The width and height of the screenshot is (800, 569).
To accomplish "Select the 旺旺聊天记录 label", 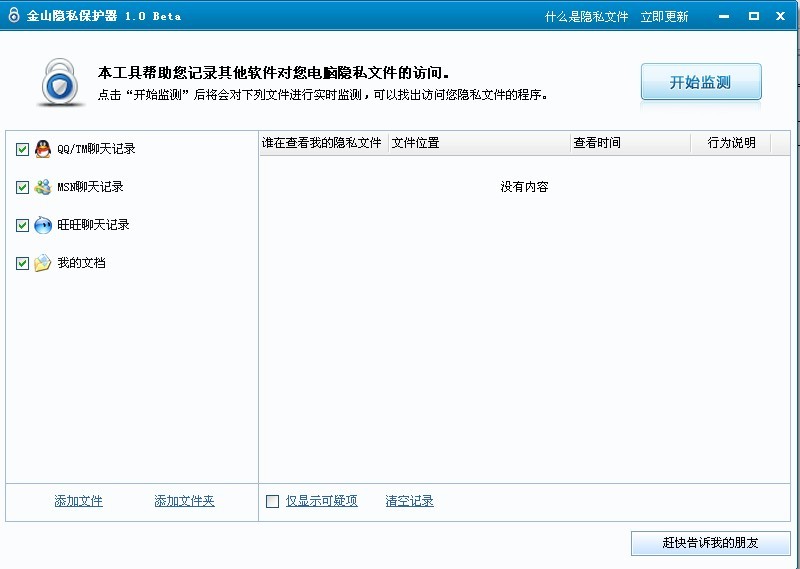I will pos(93,225).
